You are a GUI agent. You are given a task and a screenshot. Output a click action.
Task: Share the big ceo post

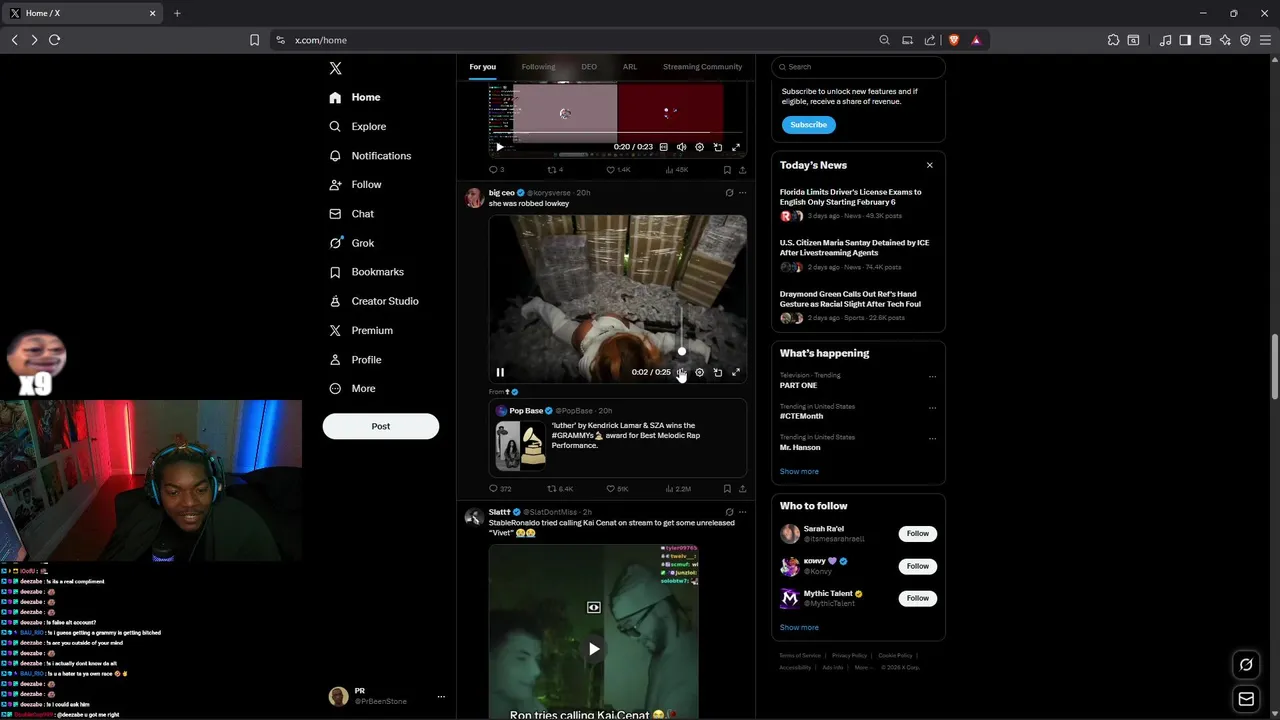[742, 489]
